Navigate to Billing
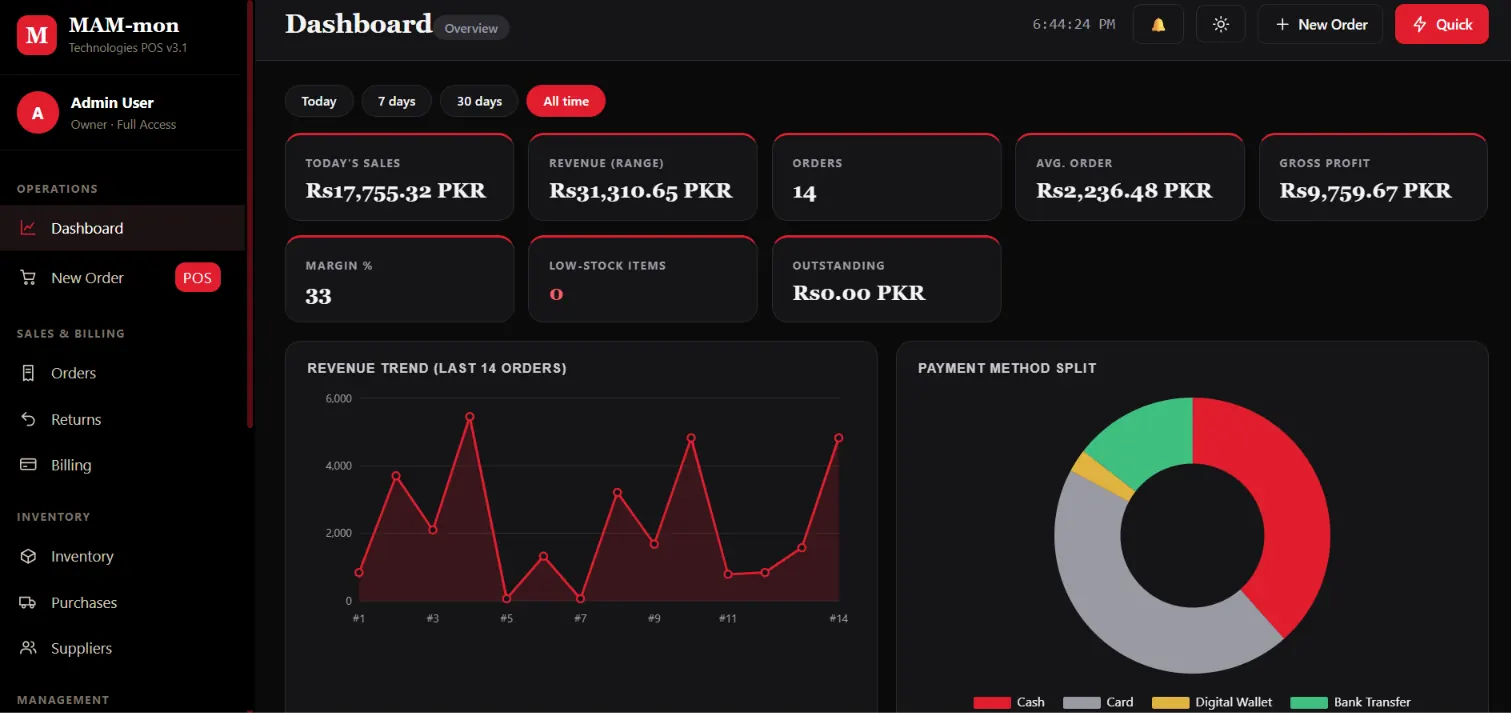Screen dimensions: 1511x713 122,465
